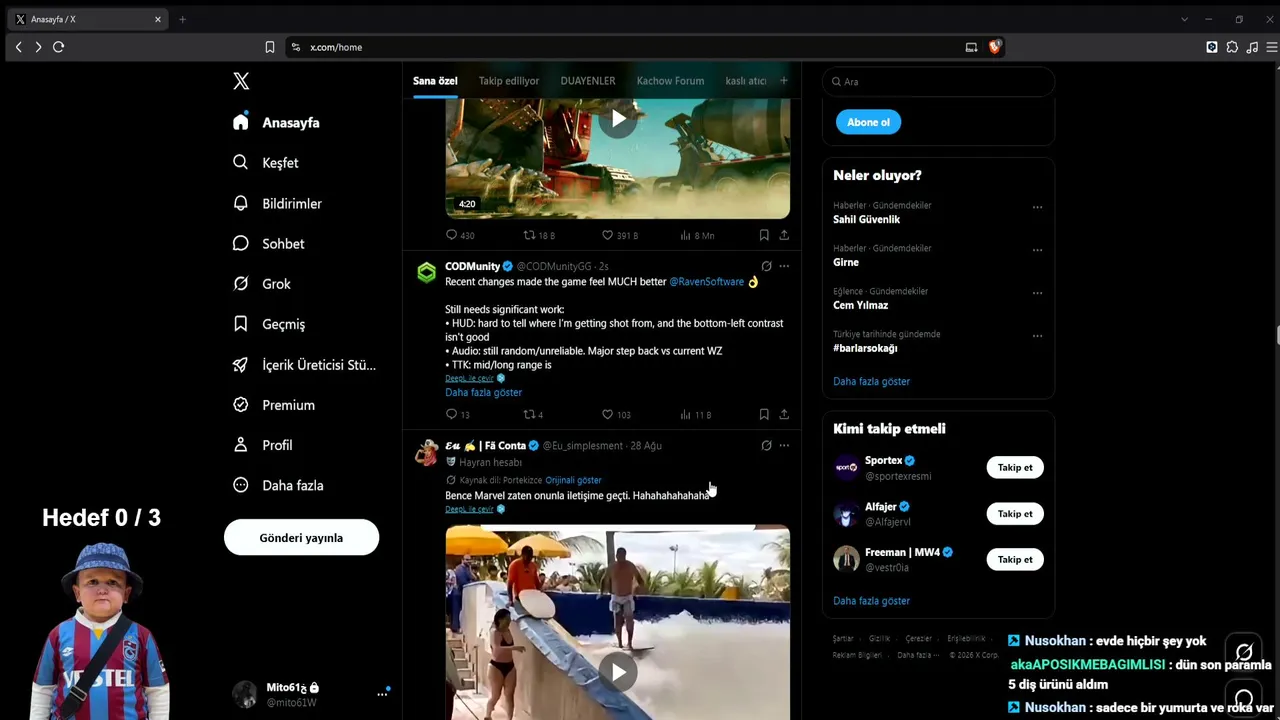Open the @RavenSoftware mention link
1280x720 pixels.
tap(706, 282)
